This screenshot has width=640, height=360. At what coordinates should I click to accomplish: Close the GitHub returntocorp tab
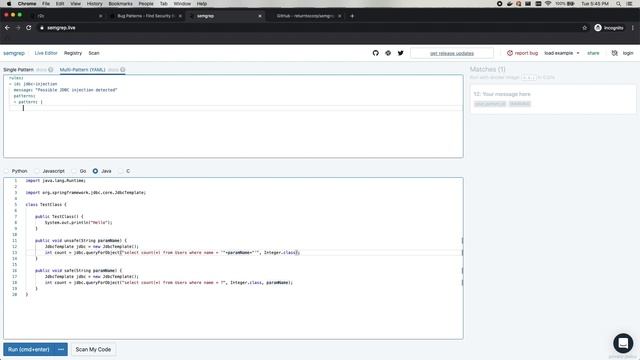coord(339,16)
